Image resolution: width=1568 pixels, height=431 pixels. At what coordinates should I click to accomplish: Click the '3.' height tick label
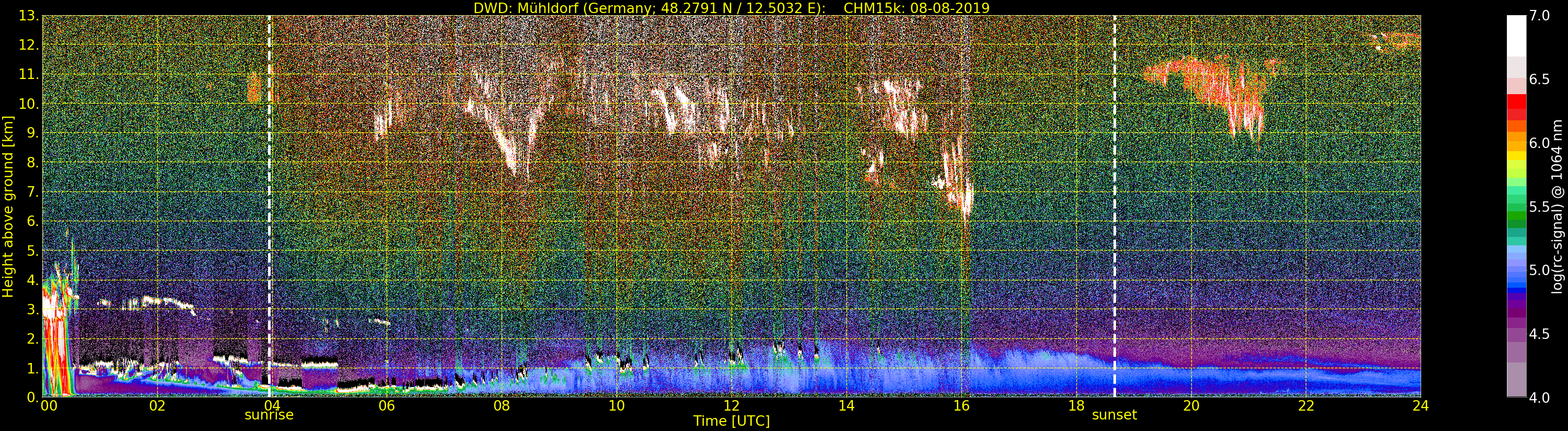(x=32, y=310)
